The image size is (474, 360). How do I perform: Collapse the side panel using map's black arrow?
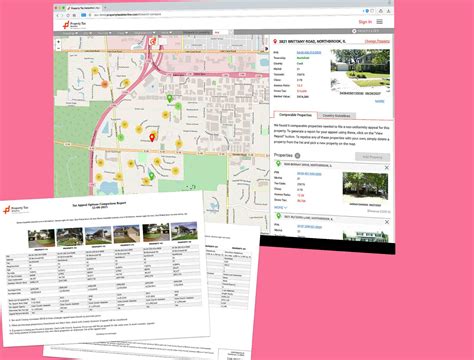(267, 49)
